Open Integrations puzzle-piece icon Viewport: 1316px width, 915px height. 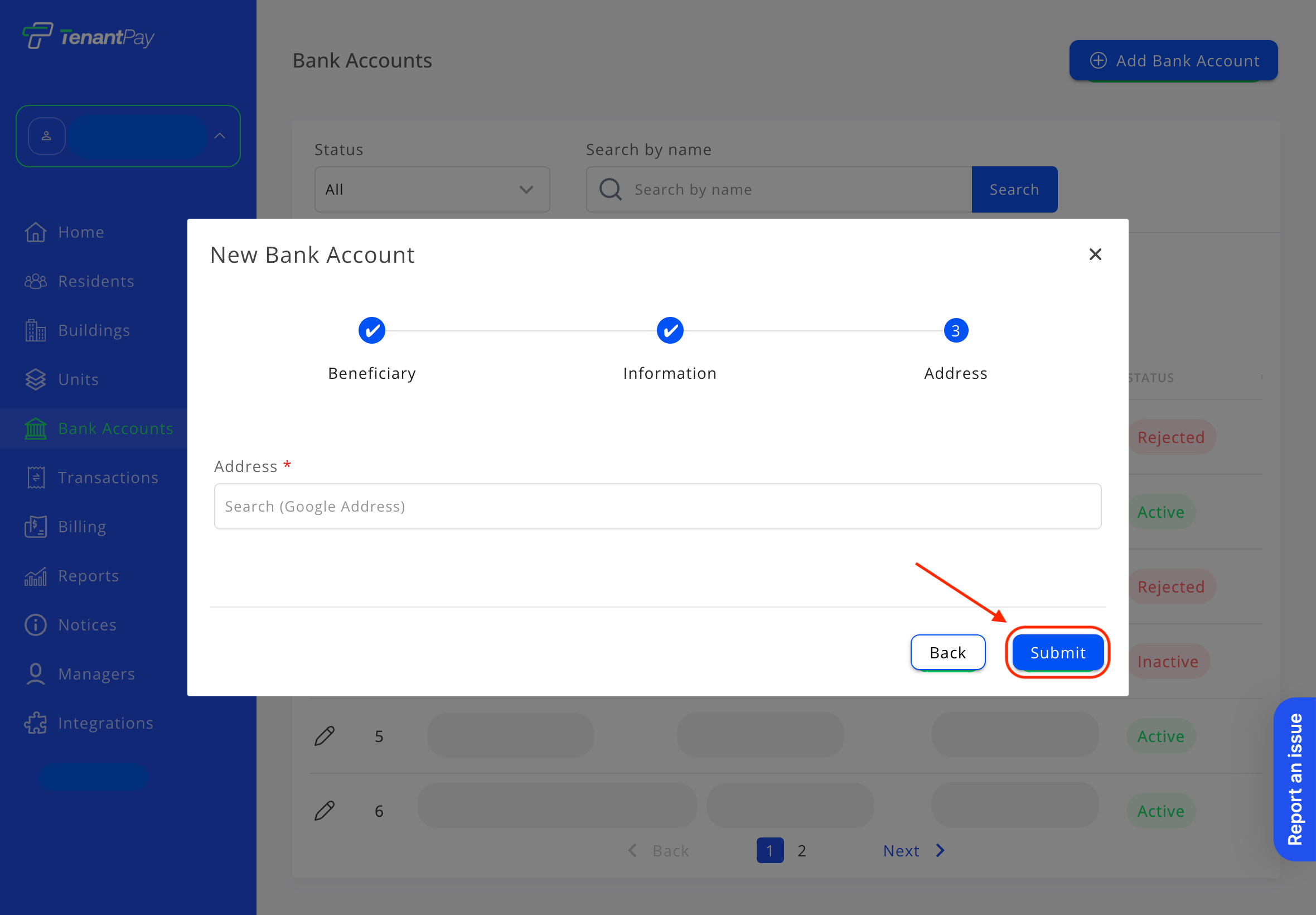(x=36, y=723)
